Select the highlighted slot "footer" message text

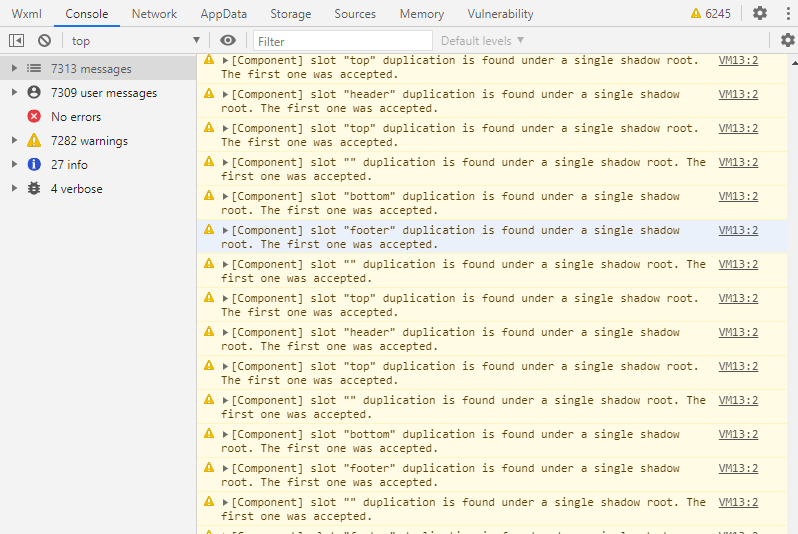(x=450, y=237)
